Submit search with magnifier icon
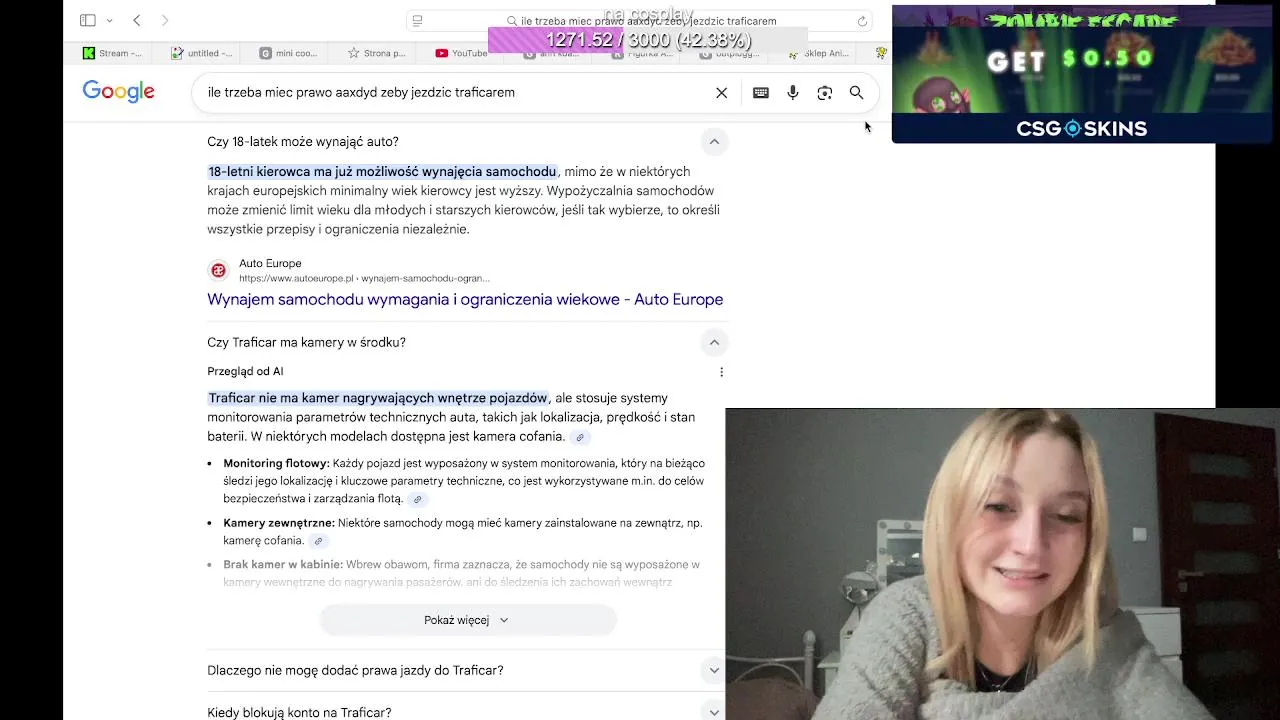This screenshot has height=720, width=1280. click(x=857, y=92)
